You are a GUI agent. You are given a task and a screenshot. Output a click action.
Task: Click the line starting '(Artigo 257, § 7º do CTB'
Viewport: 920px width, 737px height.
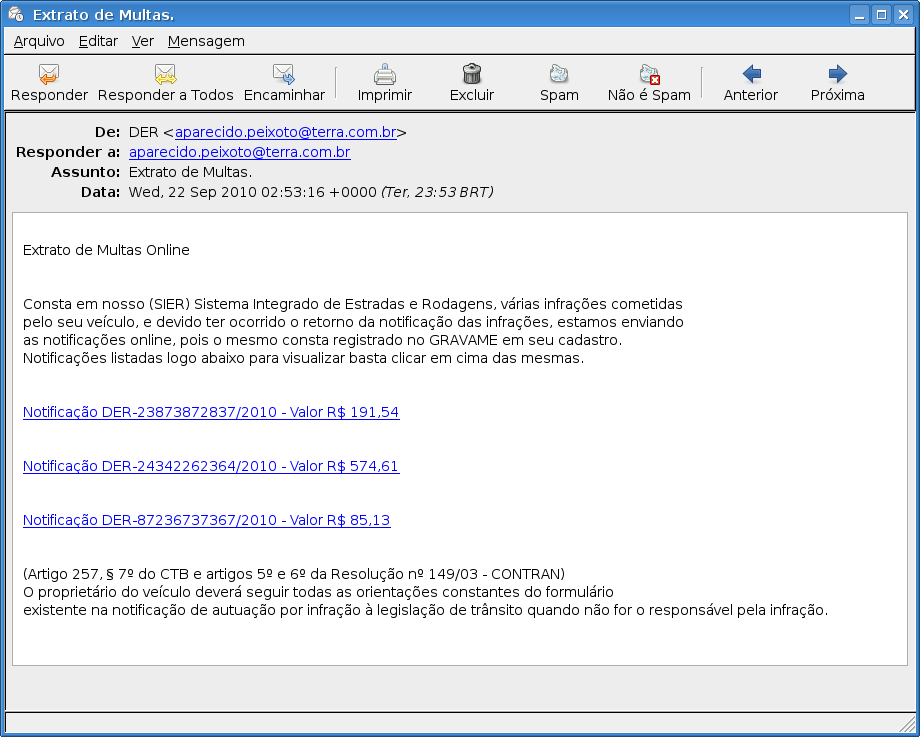(294, 574)
